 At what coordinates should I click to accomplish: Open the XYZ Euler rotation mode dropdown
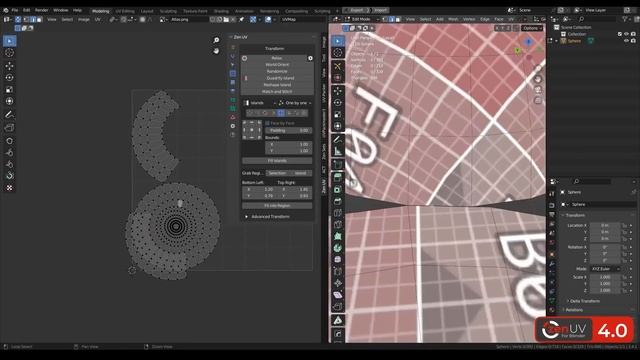(x=605, y=269)
